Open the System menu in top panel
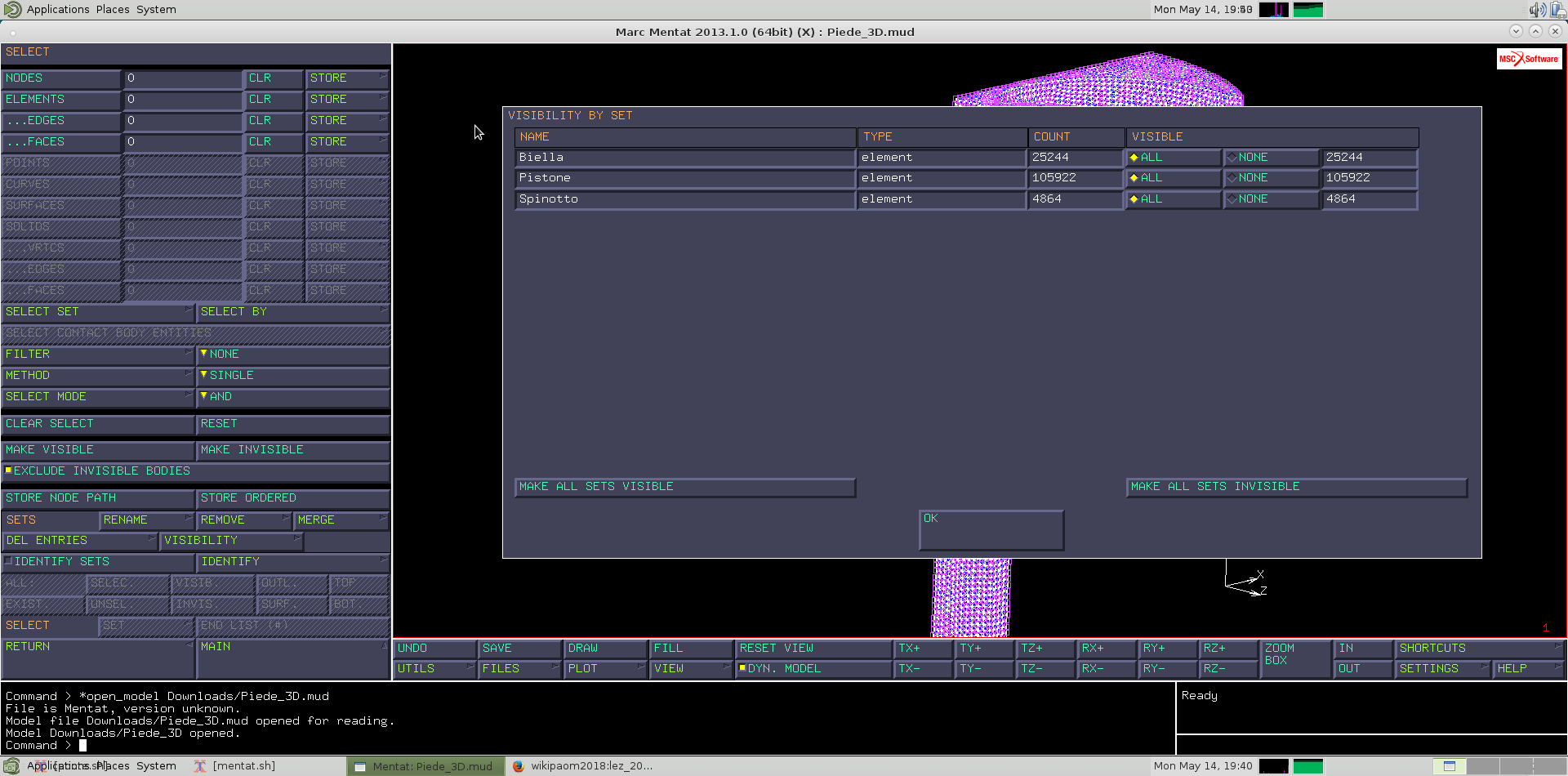This screenshot has width=1568, height=776. coord(156,10)
